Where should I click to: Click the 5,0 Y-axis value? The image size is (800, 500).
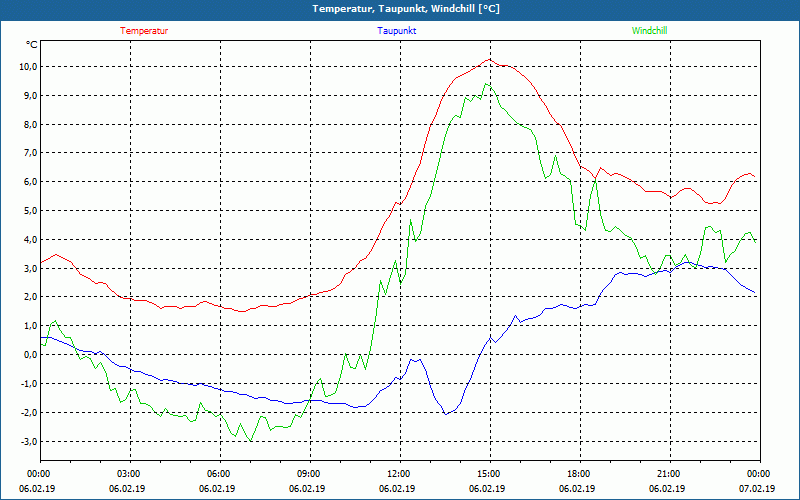[30, 211]
